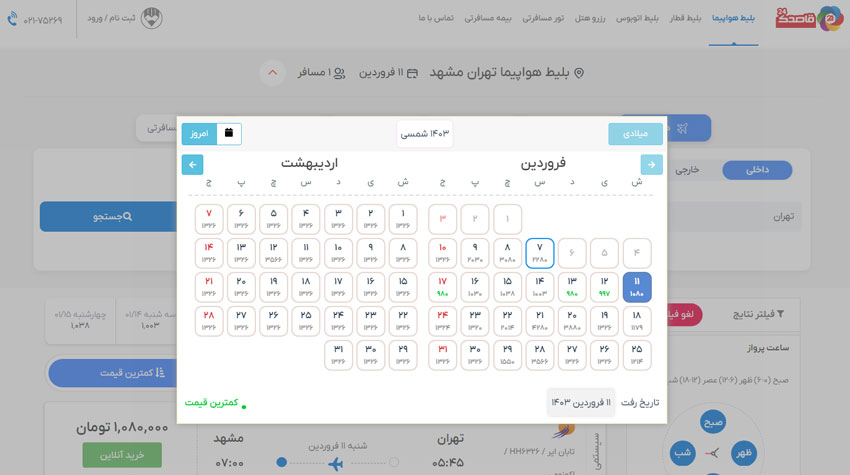Collapse search summary with chevron-up button
The width and height of the screenshot is (850, 475).
click(273, 73)
